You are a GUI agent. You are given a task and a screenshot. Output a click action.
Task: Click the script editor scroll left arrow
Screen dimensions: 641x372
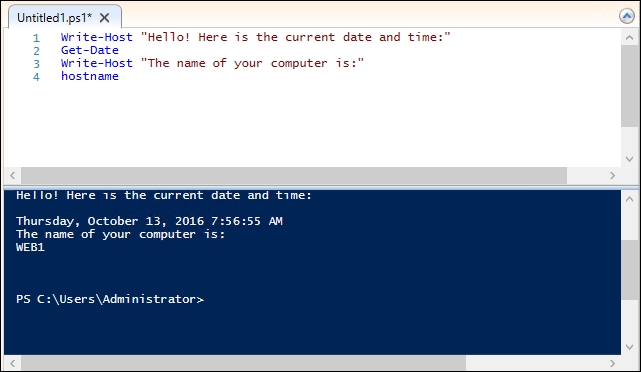coord(13,175)
